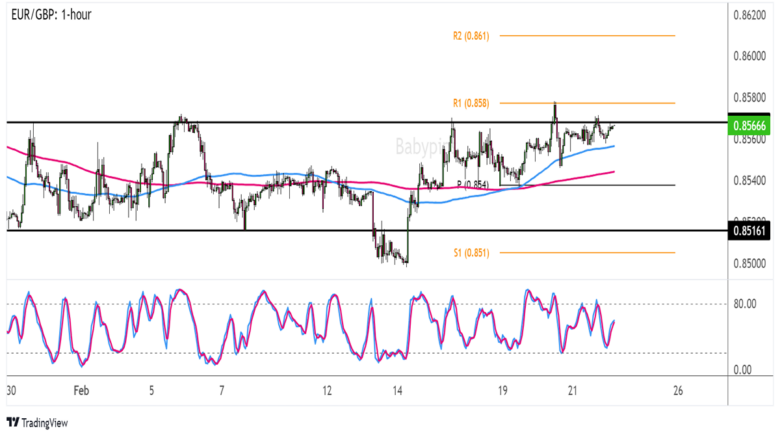Click the 0.00 stochastic level label

(742, 370)
